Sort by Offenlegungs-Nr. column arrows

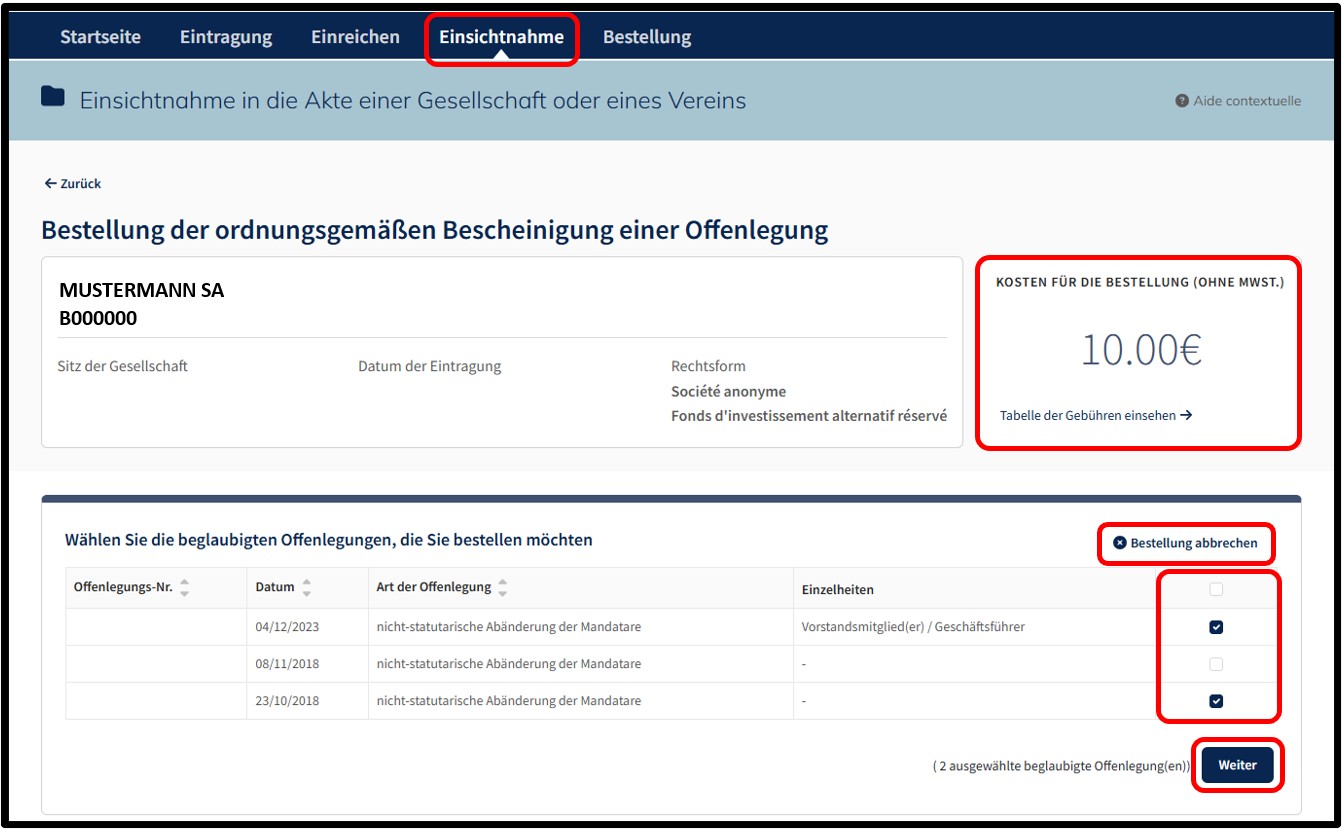pos(184,588)
